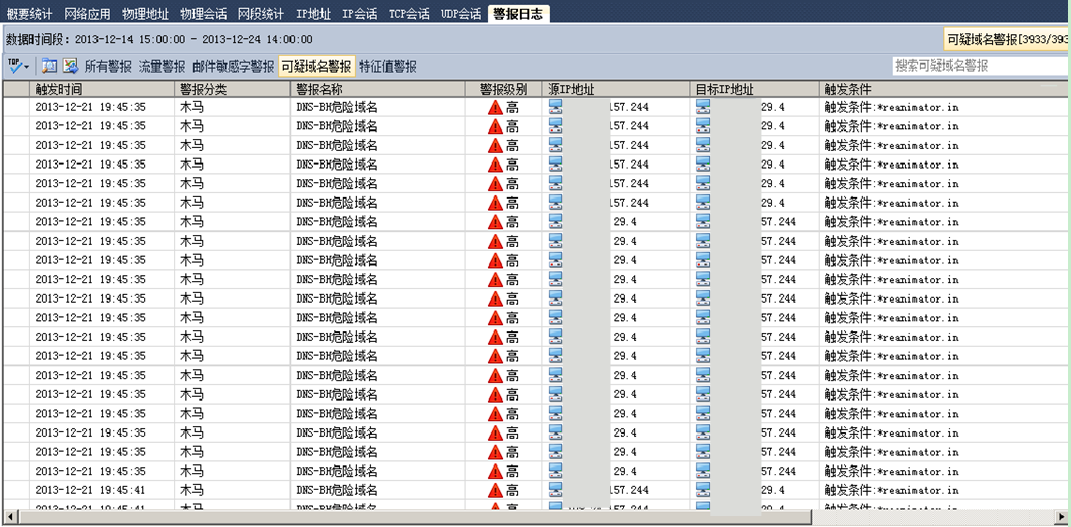Click the locate-in-packets toolbar icon
1071x527 pixels.
pos(49,66)
